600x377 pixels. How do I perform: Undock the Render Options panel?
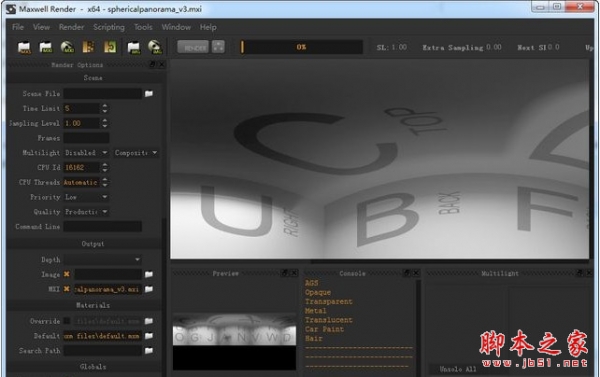point(152,64)
